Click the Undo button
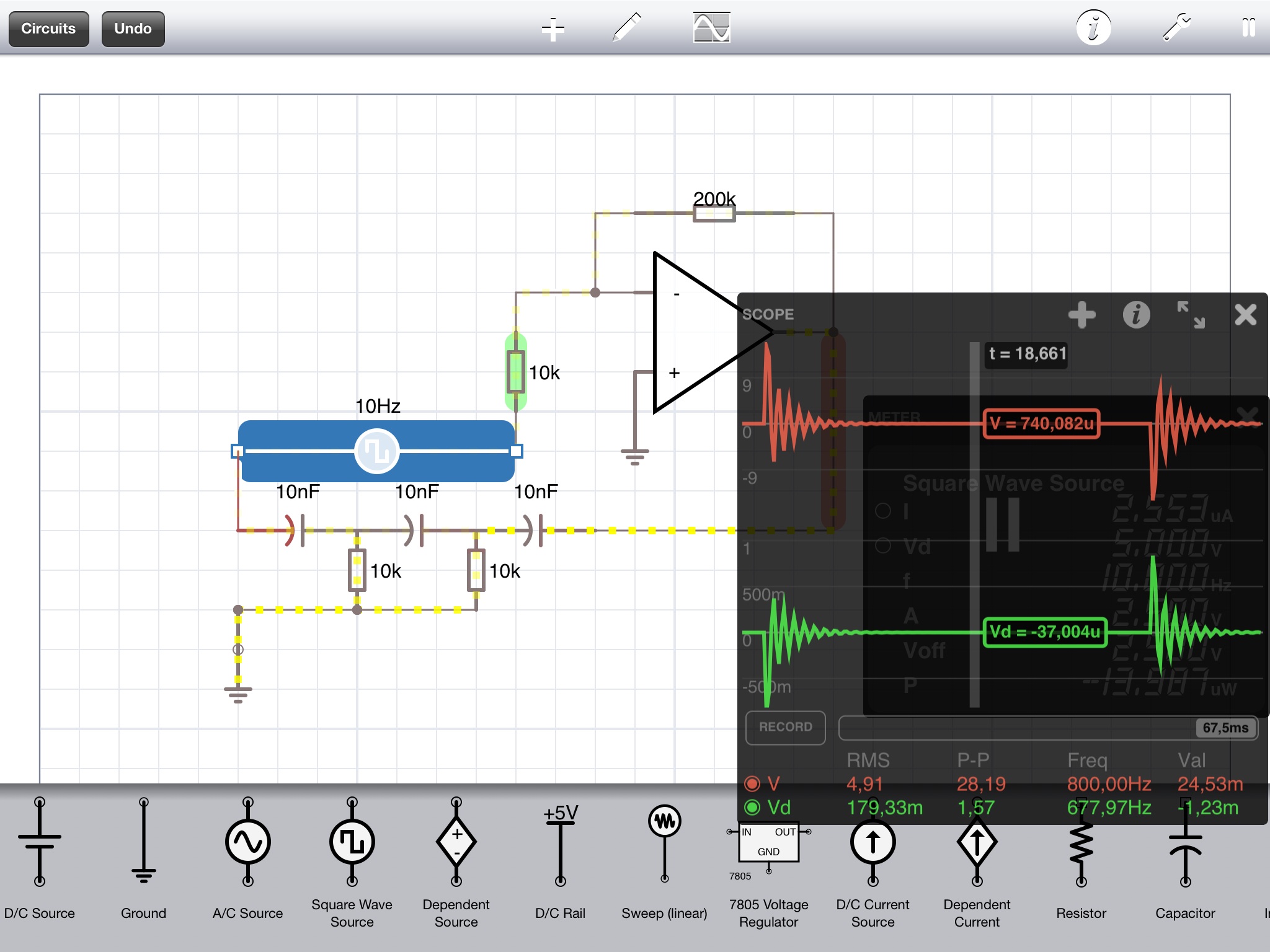Viewport: 1270px width, 952px height. point(133,29)
